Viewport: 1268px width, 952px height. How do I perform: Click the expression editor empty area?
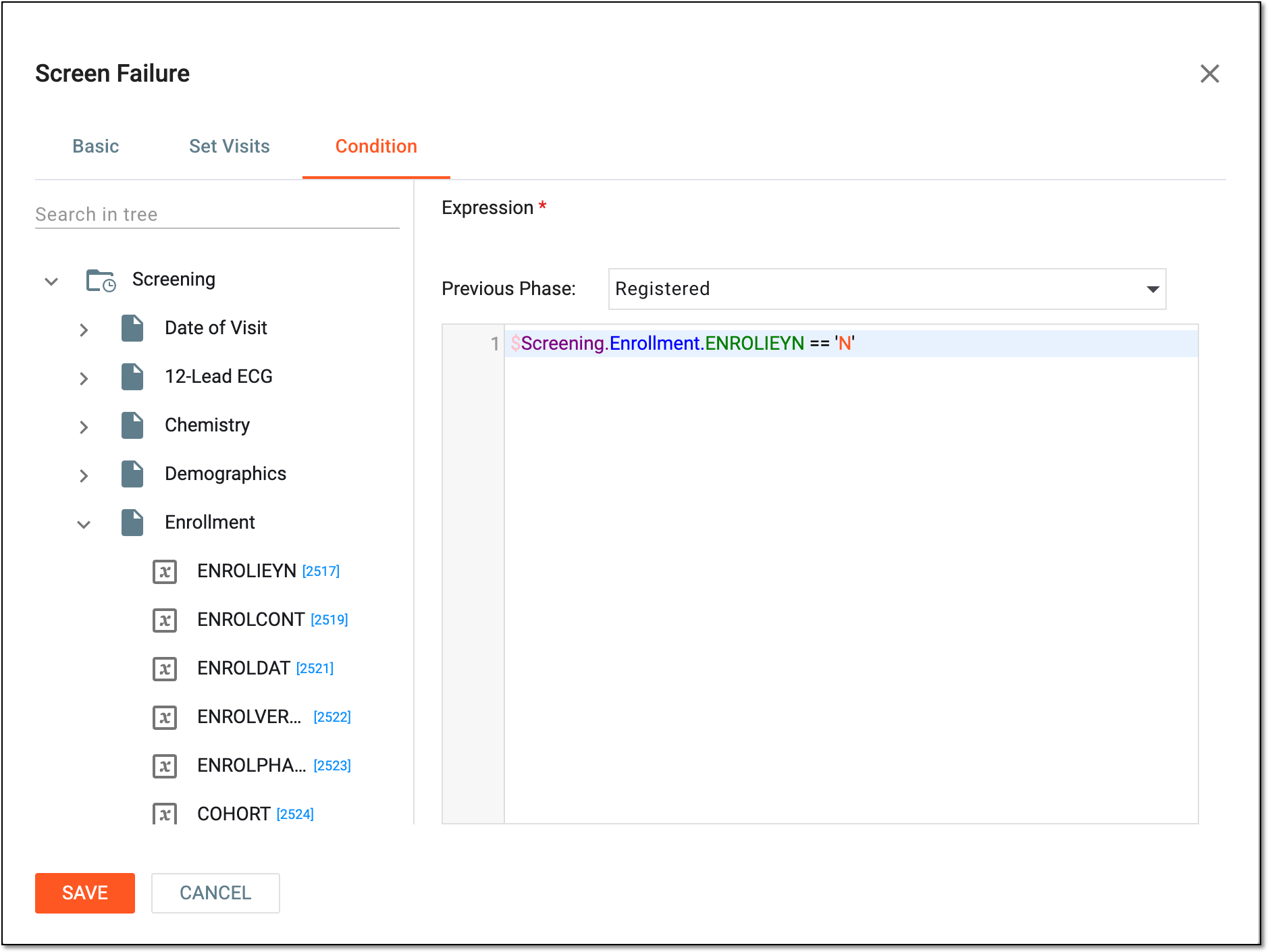click(851, 589)
